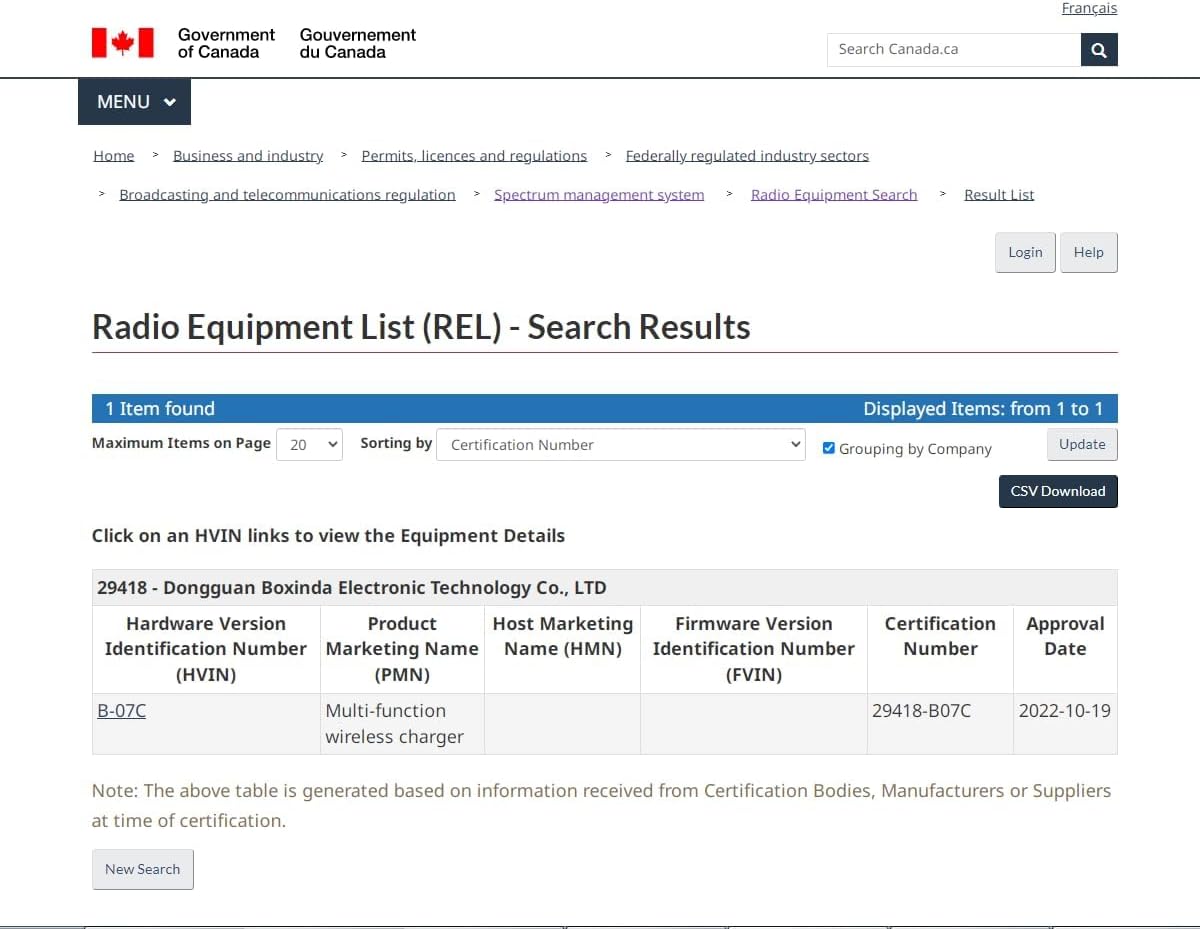Open Maximum Items on Page dropdown
Screen dimensions: 1200x929
coord(309,445)
